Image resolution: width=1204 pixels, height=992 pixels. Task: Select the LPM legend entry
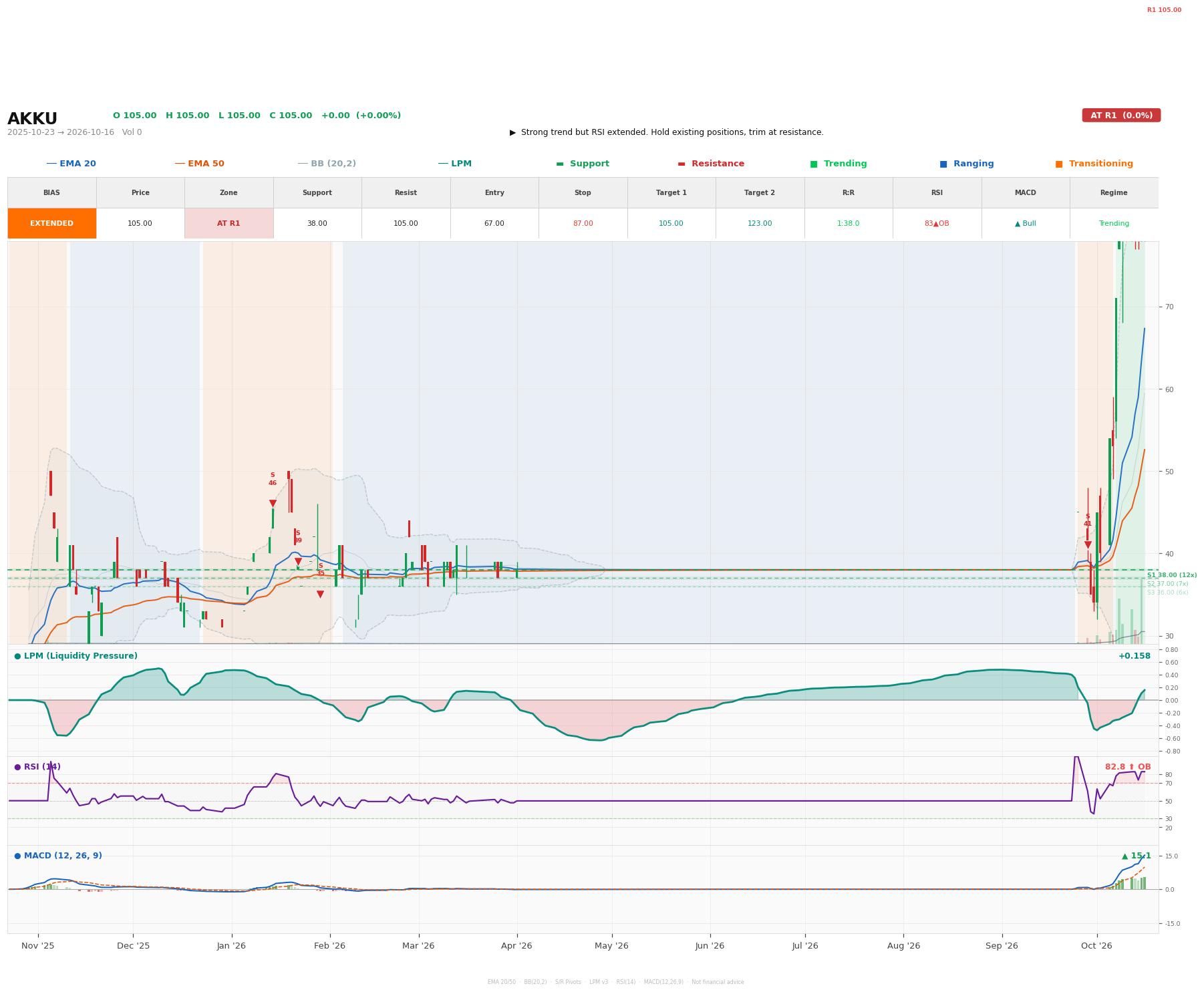click(454, 164)
